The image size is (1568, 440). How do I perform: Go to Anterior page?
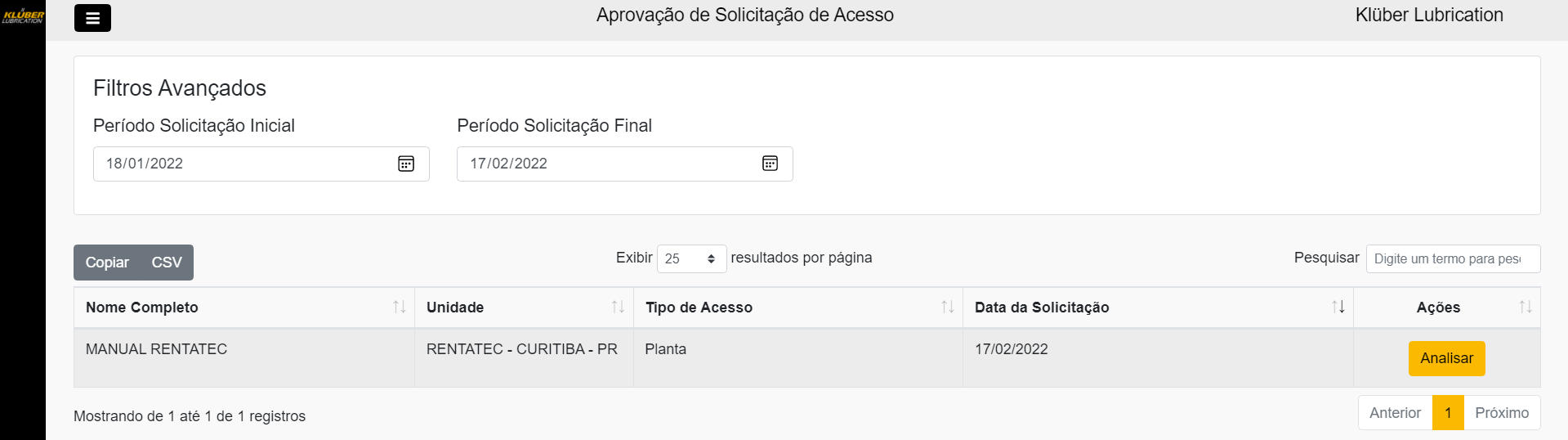[x=1395, y=413]
